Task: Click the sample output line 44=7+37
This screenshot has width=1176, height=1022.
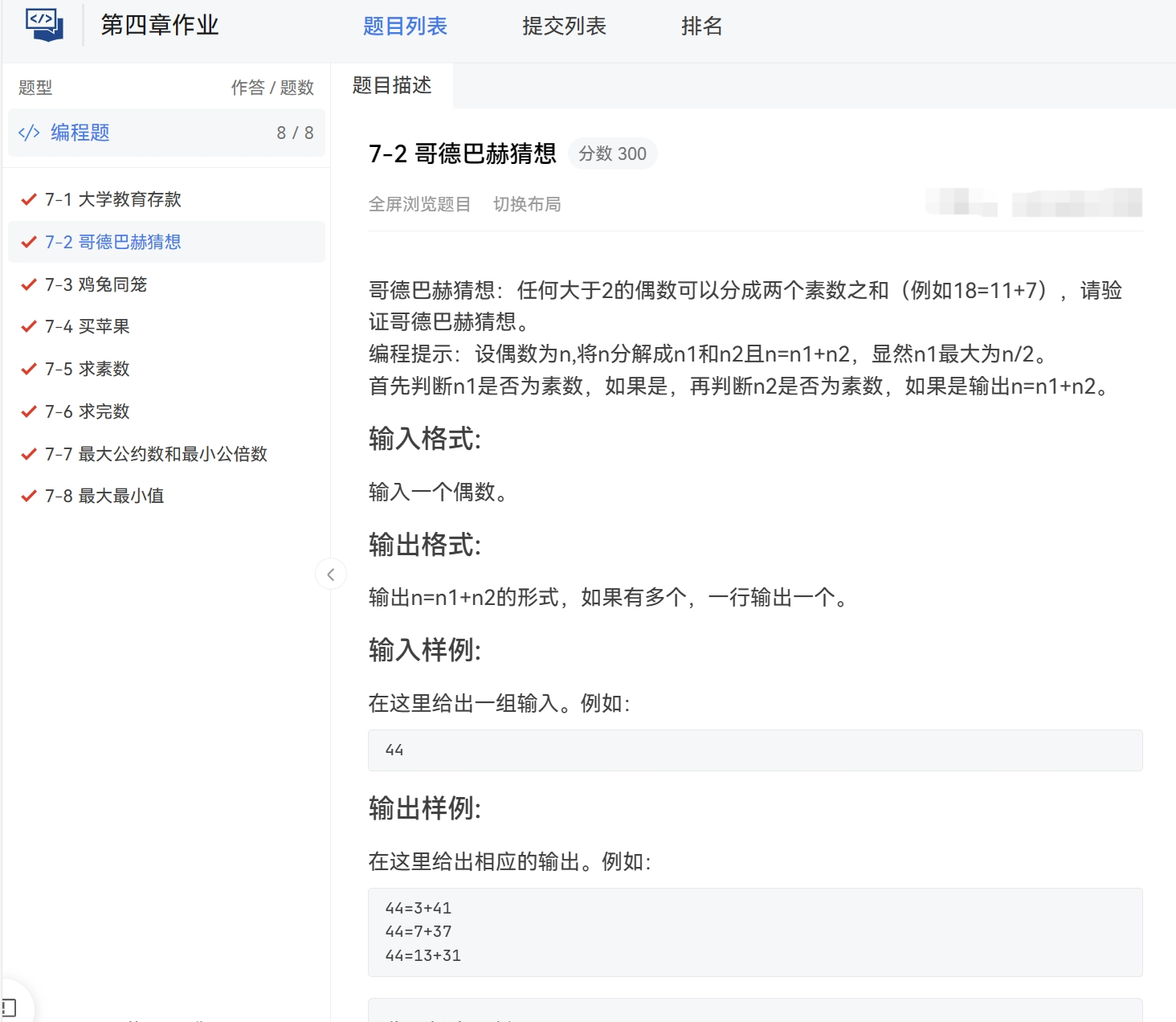Action: 418,931
